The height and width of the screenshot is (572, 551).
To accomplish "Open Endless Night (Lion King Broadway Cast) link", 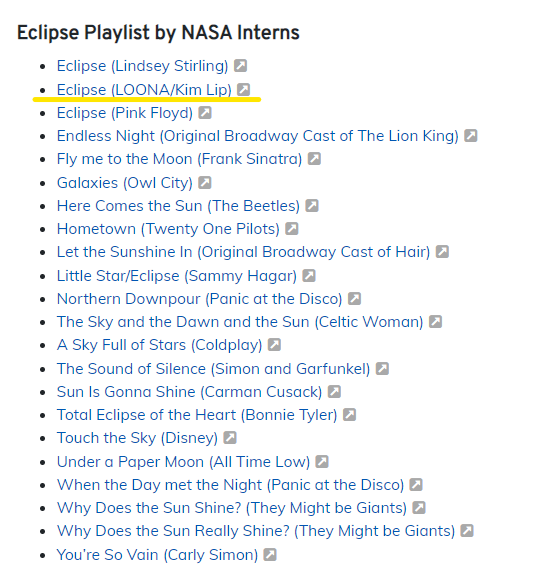I will [x=258, y=136].
